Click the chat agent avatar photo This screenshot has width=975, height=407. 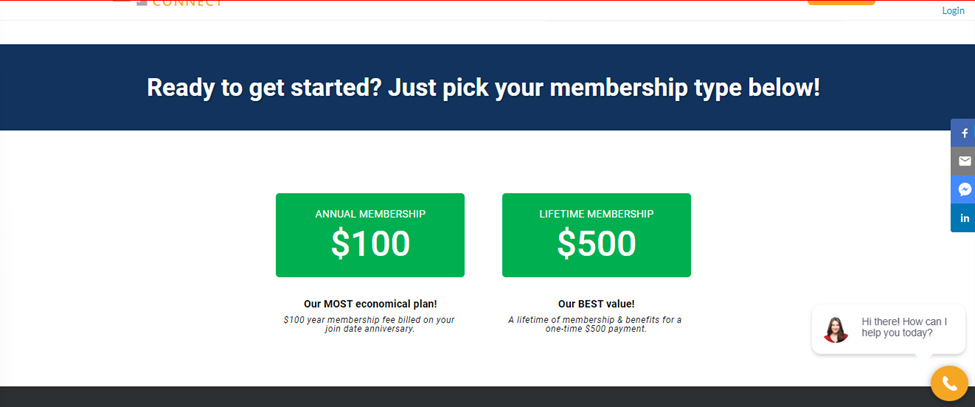point(836,330)
